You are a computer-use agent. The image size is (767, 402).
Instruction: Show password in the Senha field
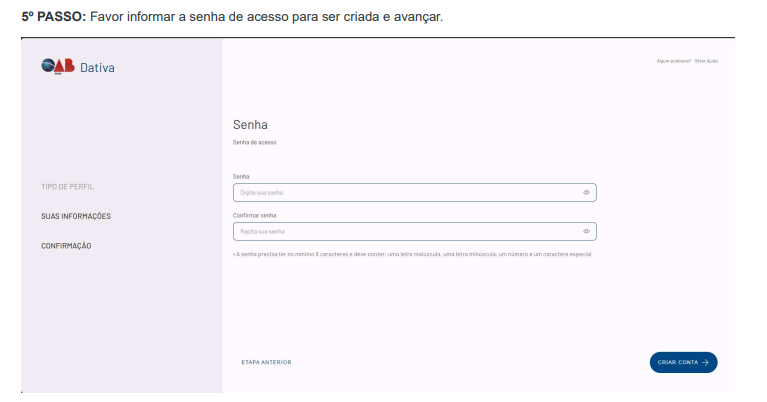(586, 193)
